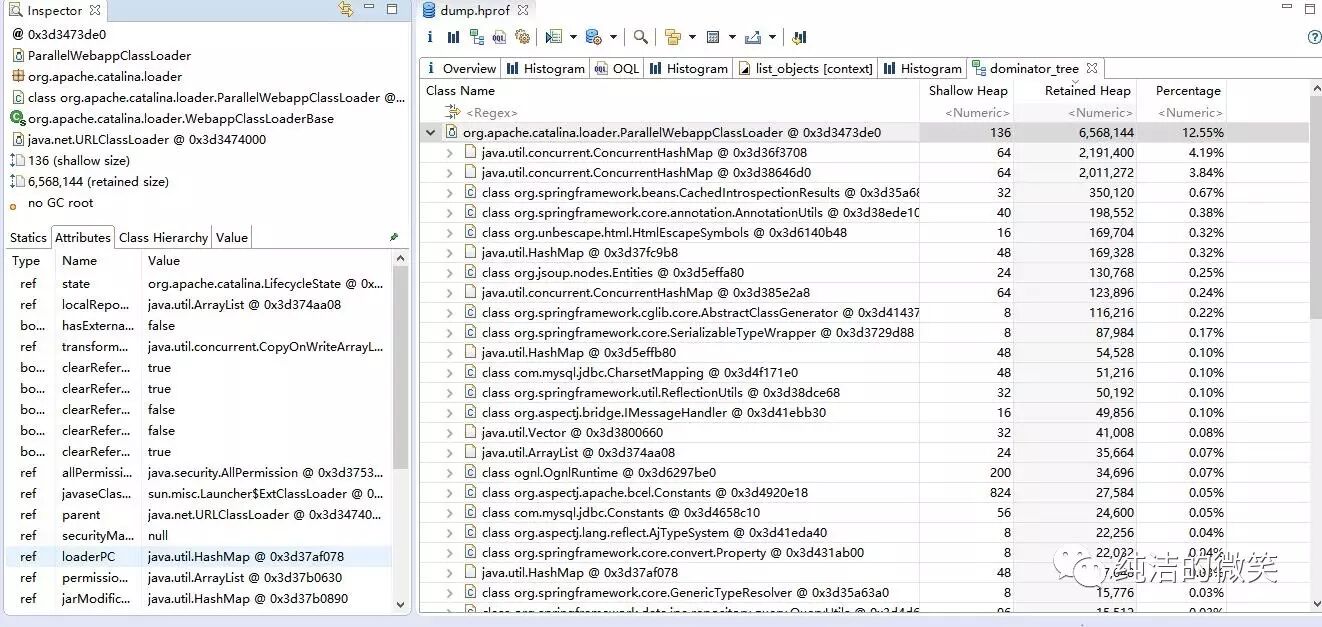Click the Run Expert System Test report icon

coord(554,37)
